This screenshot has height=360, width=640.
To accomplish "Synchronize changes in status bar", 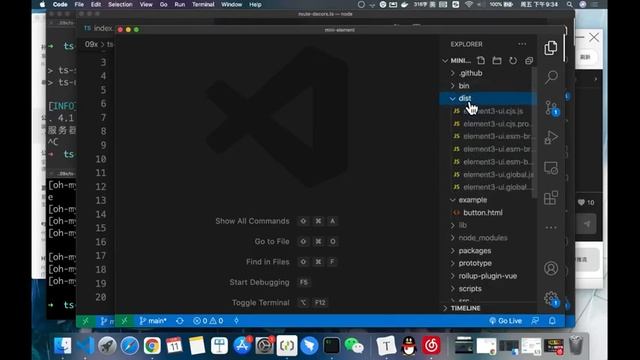I will [180, 321].
